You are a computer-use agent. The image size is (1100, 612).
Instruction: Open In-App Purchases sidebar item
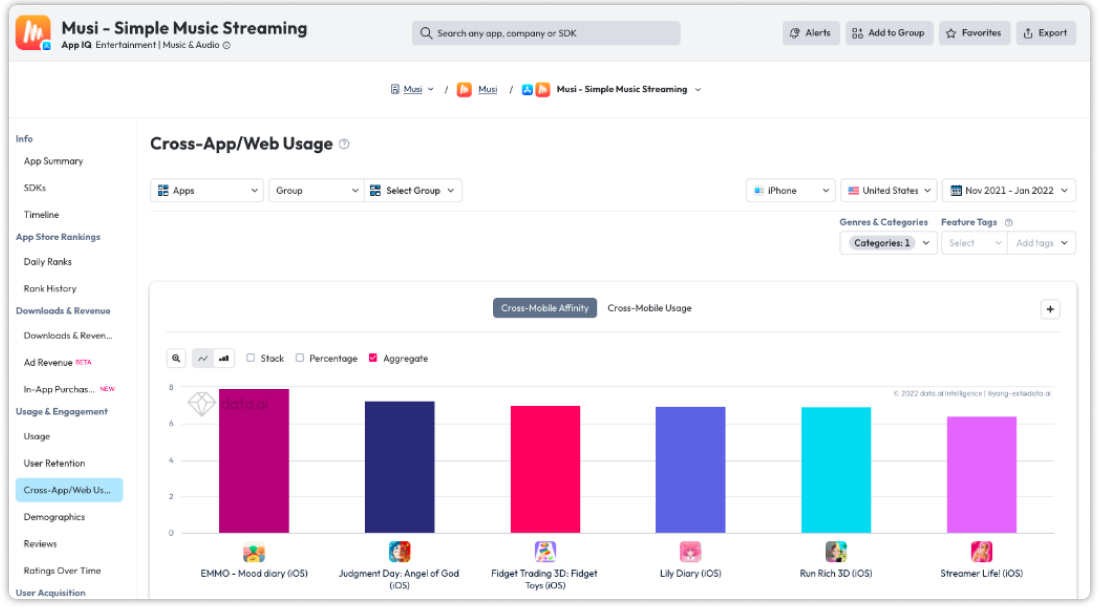[69, 389]
